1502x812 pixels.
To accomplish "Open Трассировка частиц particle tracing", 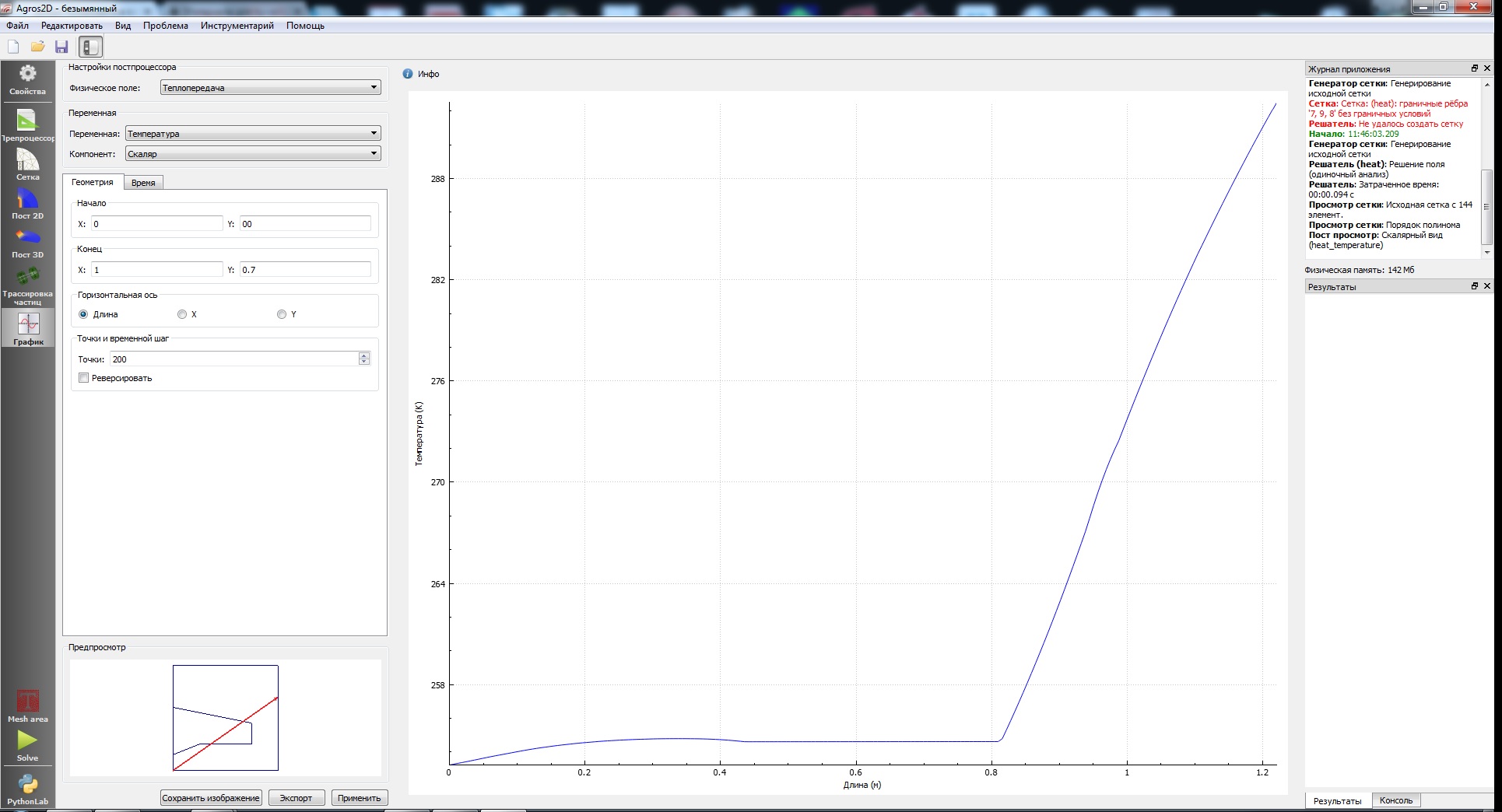I will (27, 285).
